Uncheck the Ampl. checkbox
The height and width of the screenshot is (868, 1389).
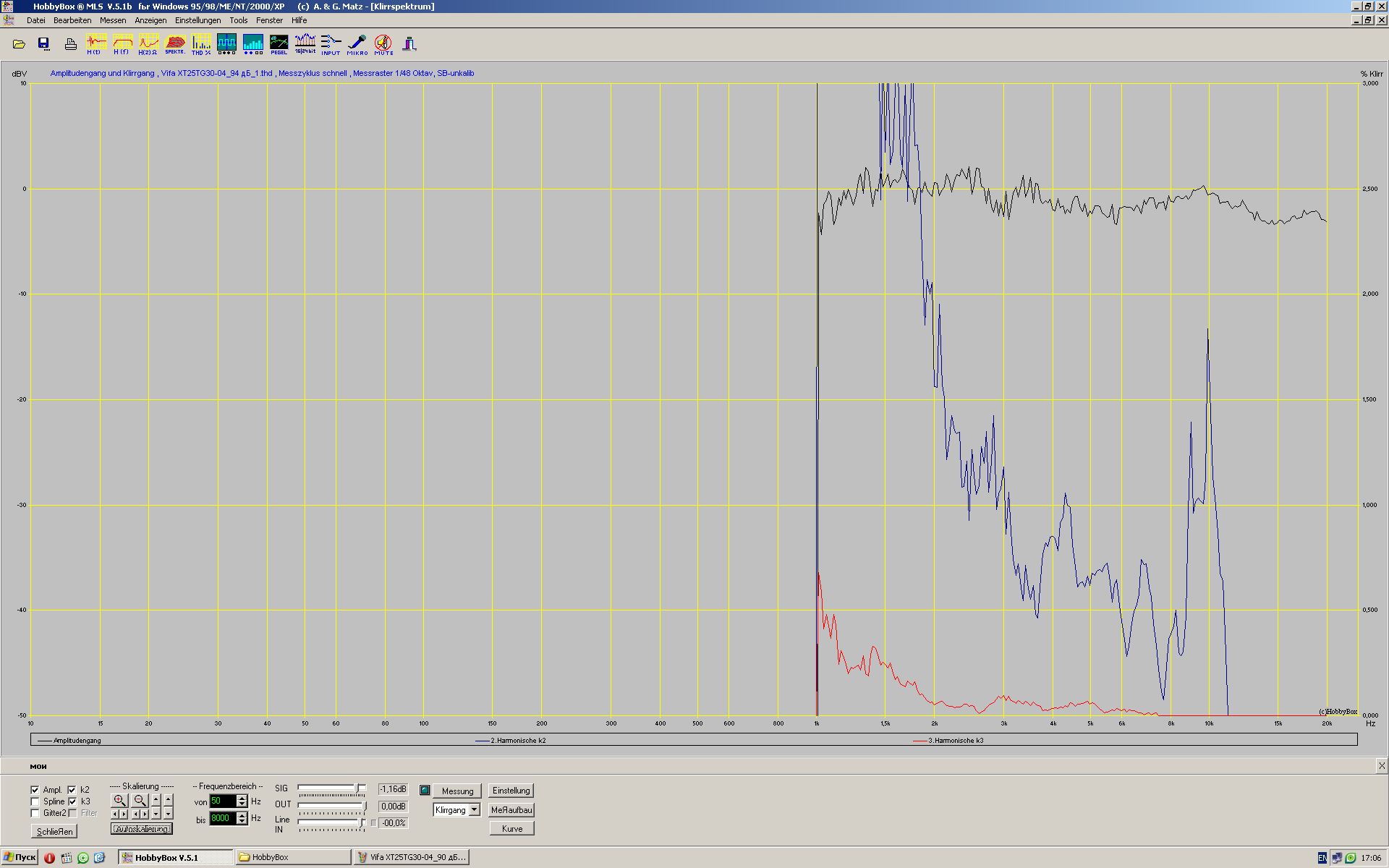tap(35, 790)
